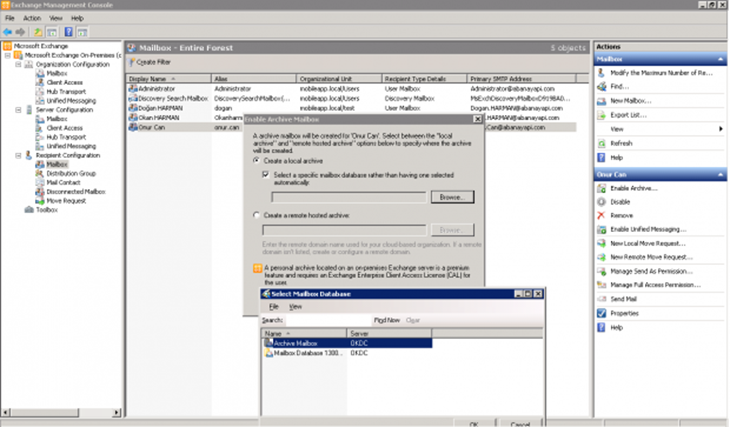Viewport: 730px width, 427px height.
Task: Open the View menu in main console
Action: 55,18
